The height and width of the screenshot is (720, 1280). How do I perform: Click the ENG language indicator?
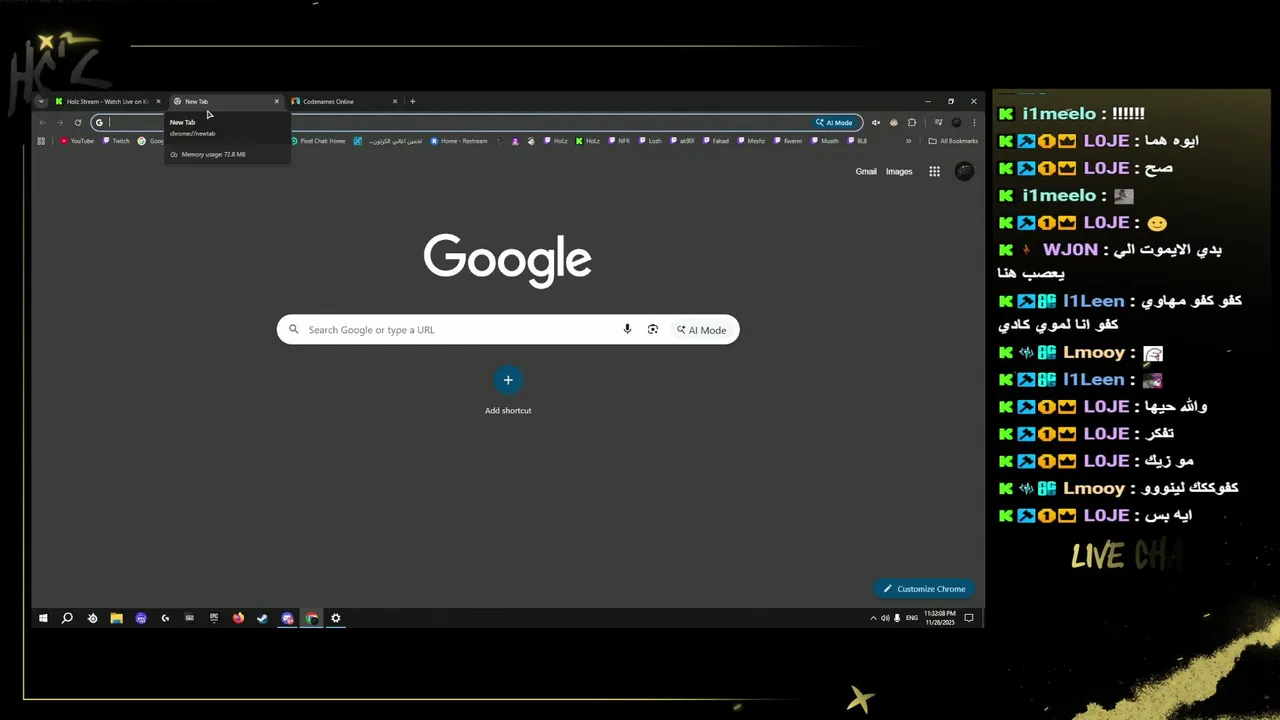[x=911, y=618]
